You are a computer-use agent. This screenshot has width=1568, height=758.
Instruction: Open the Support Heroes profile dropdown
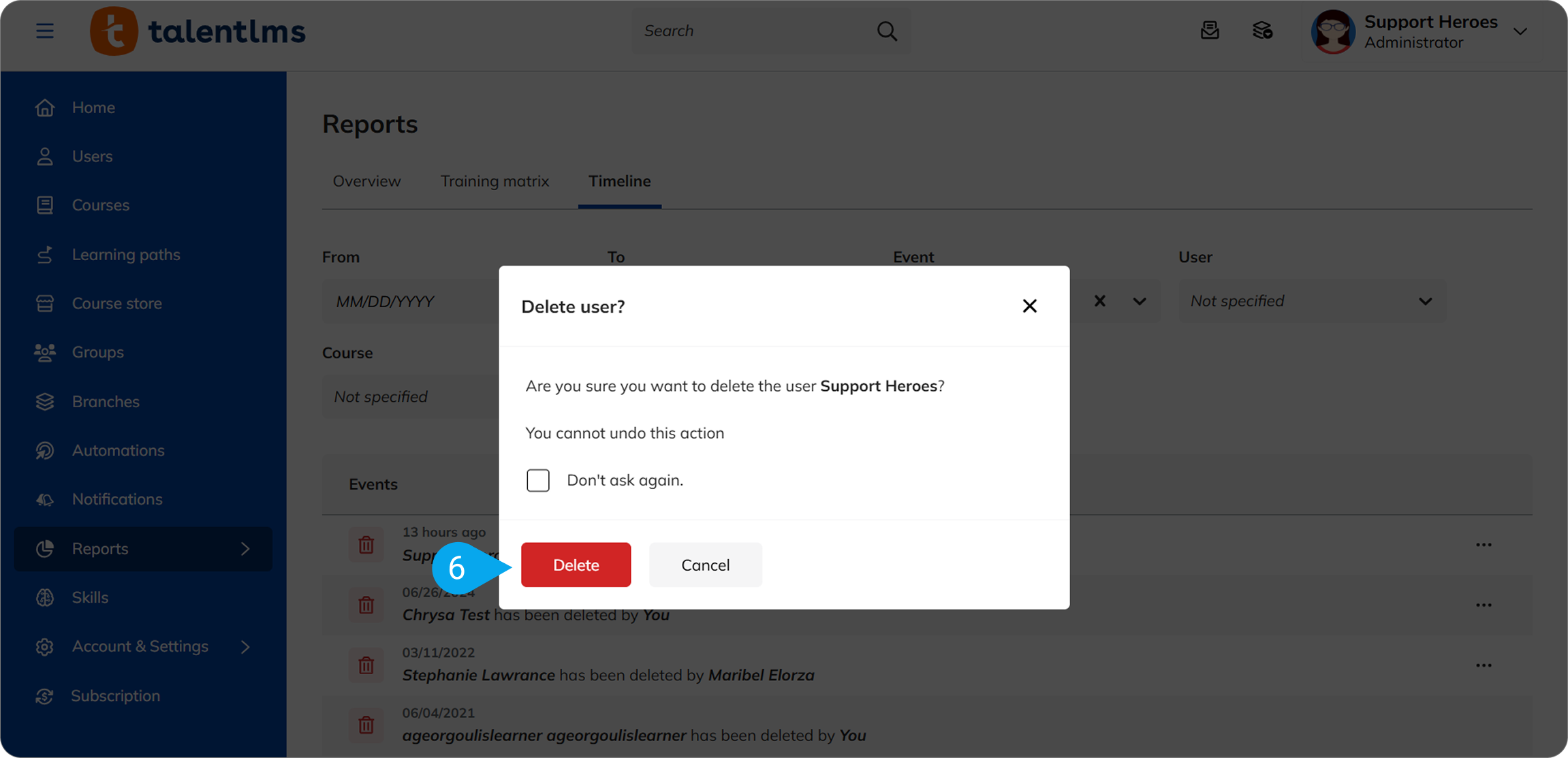[1520, 31]
